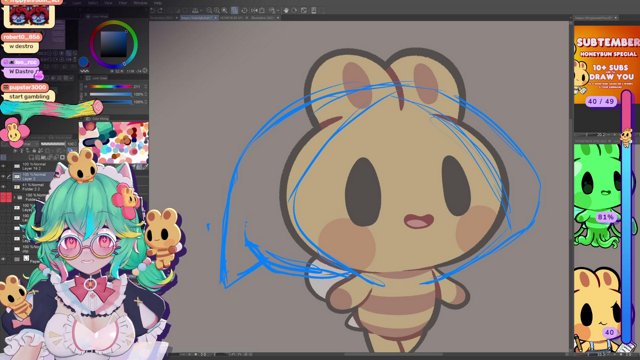
Task: Click the fit-to-screen icon in command bar
Action: click(x=262, y=10)
